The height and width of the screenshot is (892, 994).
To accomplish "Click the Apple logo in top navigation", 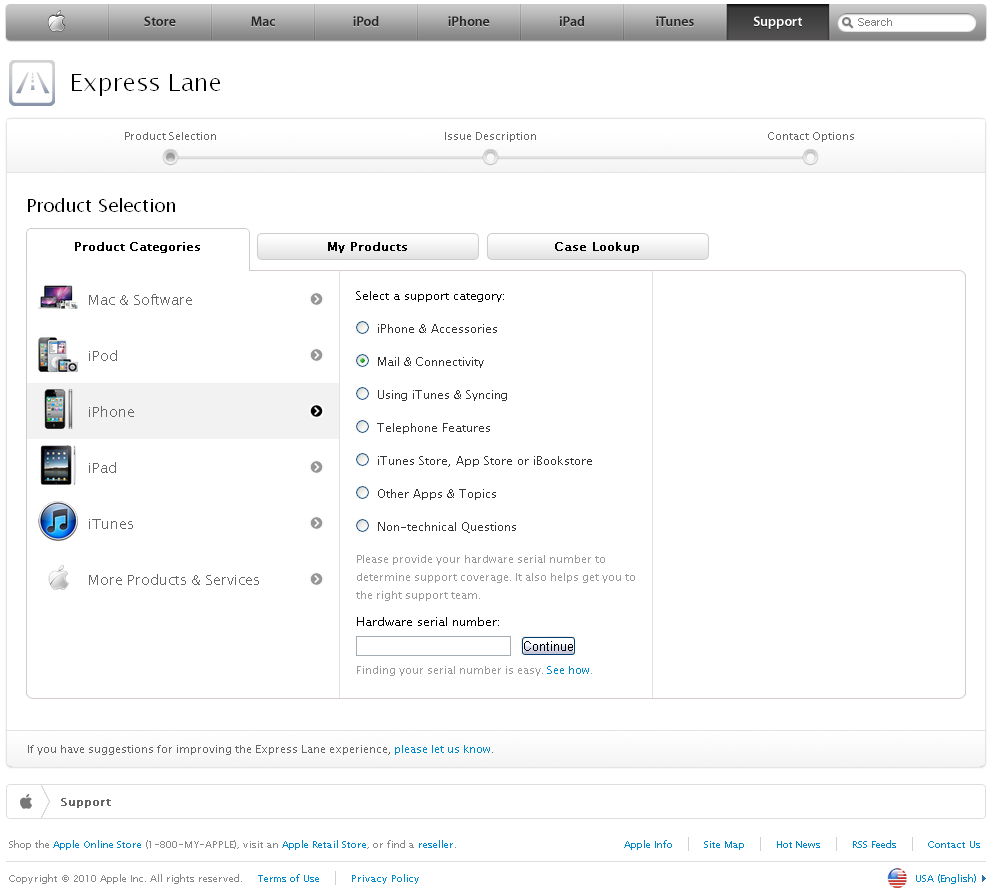I will pos(57,22).
